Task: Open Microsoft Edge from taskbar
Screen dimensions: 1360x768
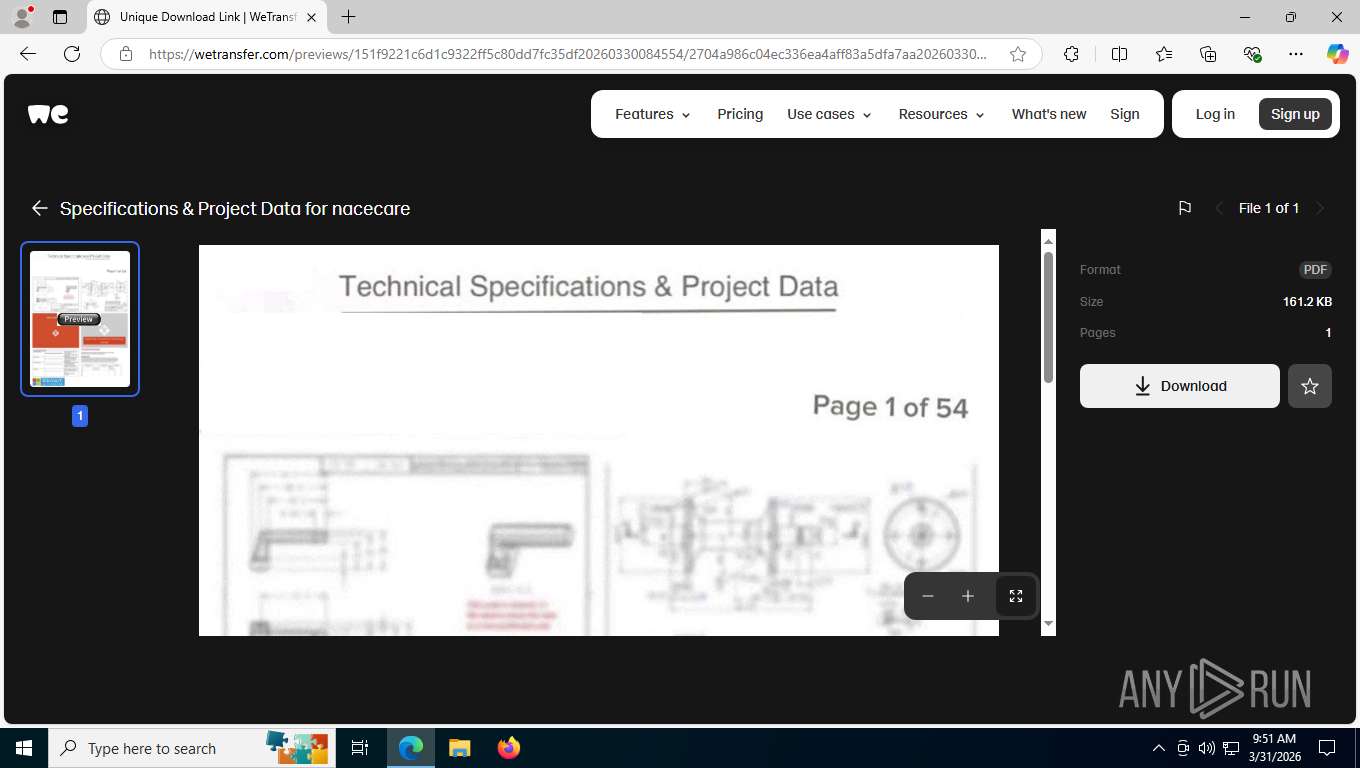Action: (x=411, y=748)
